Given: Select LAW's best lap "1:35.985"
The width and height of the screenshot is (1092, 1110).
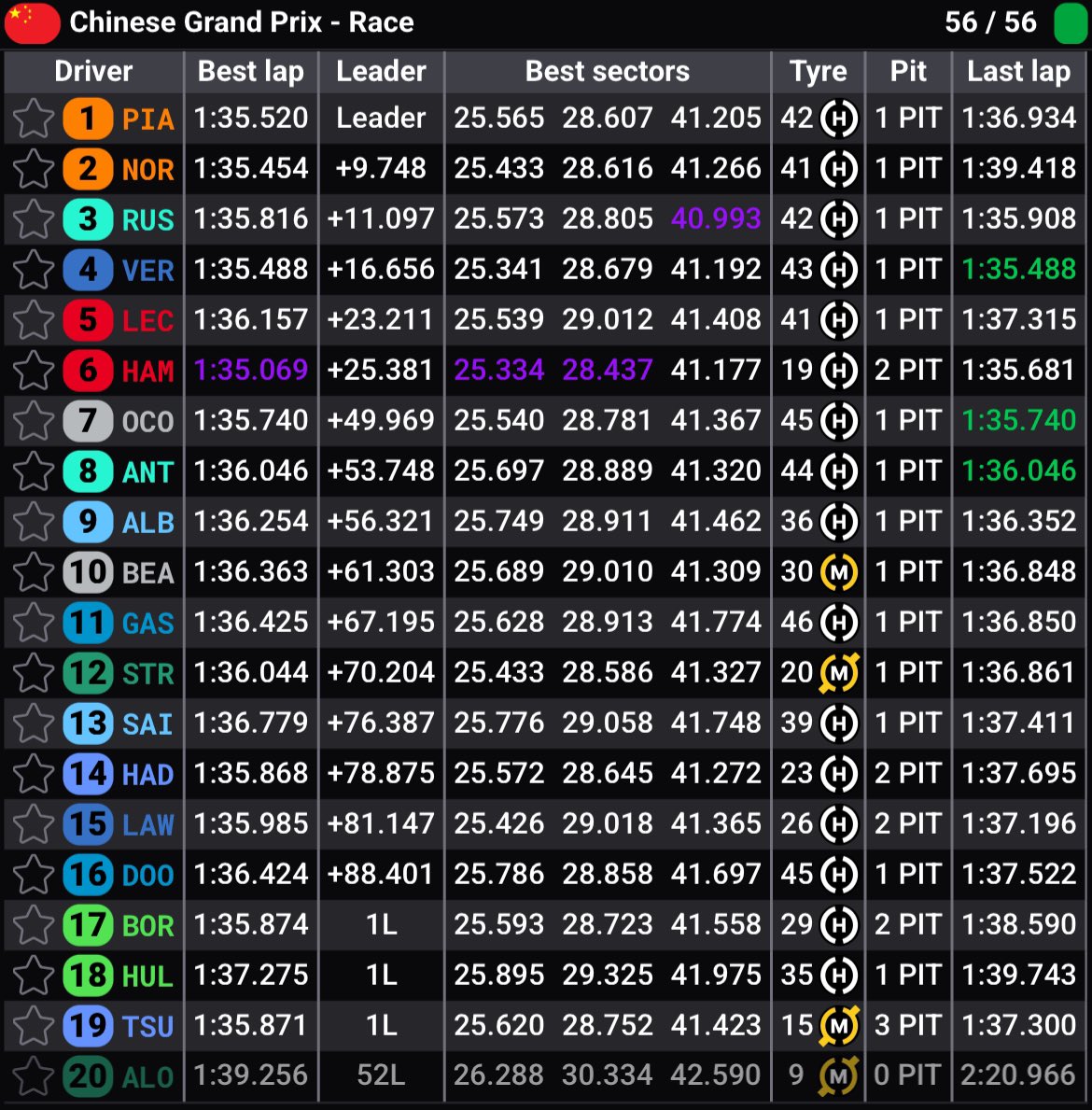Looking at the screenshot, I should [x=251, y=824].
